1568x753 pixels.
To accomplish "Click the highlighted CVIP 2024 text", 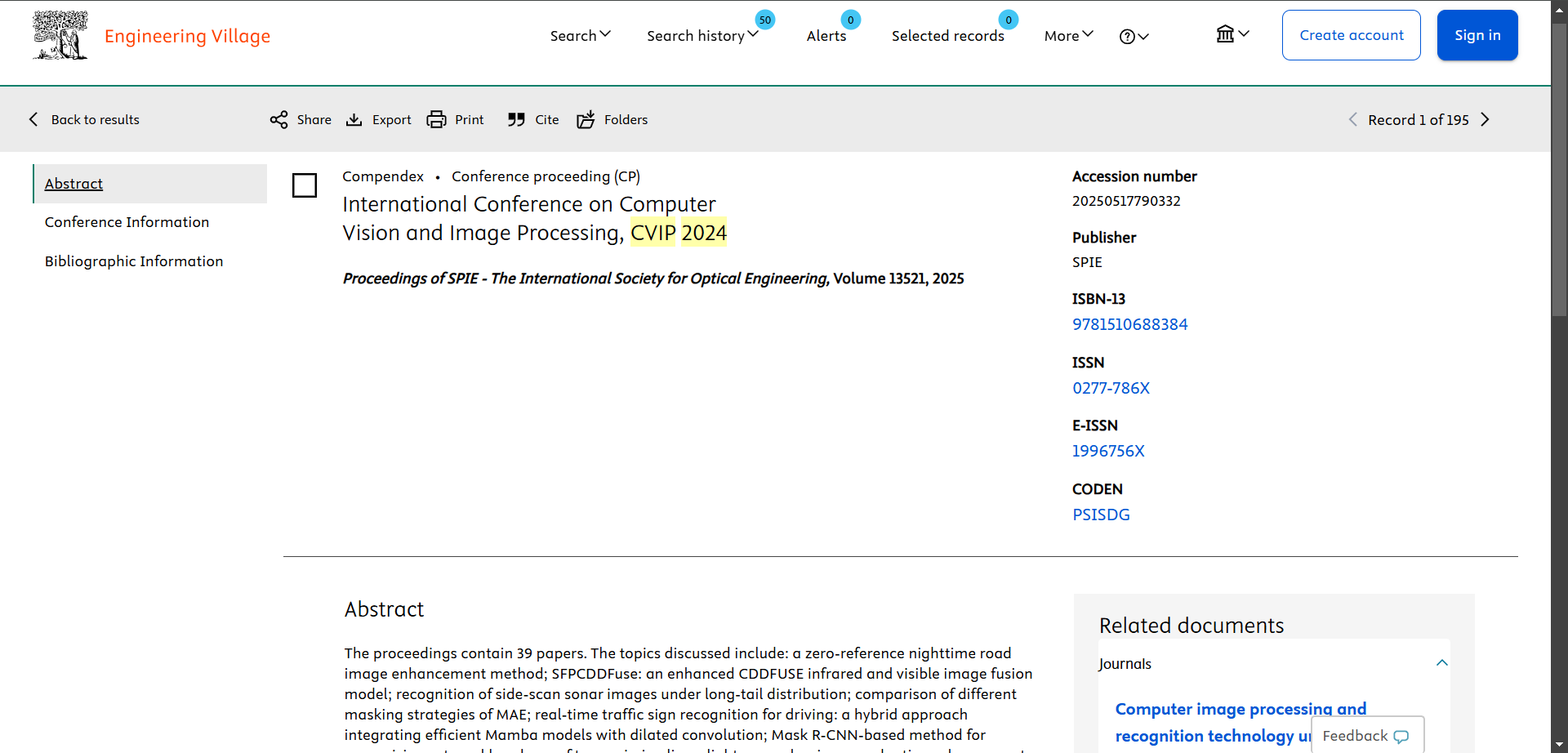I will pyautogui.click(x=679, y=233).
